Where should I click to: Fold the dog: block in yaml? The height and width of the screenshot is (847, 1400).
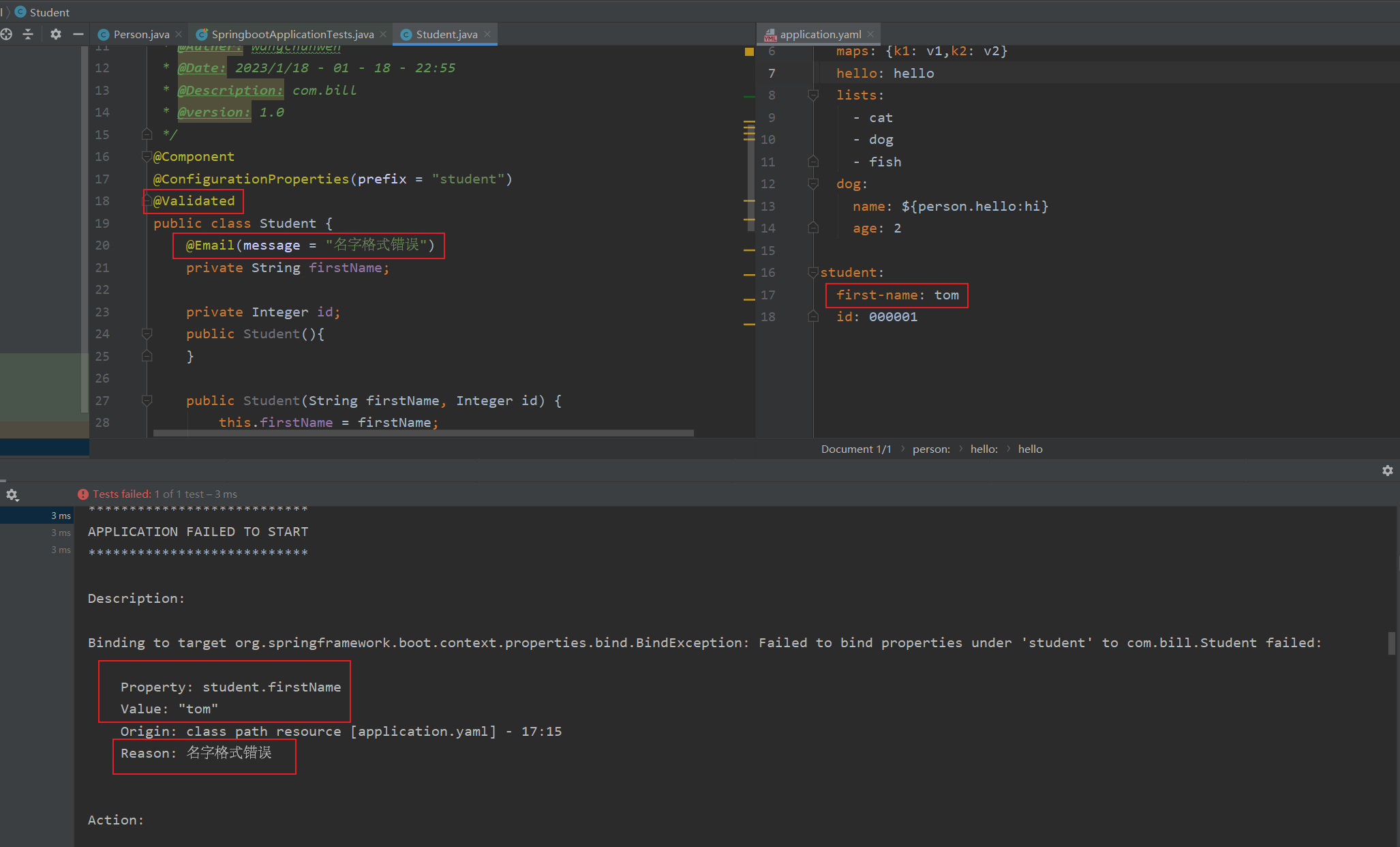(x=812, y=183)
